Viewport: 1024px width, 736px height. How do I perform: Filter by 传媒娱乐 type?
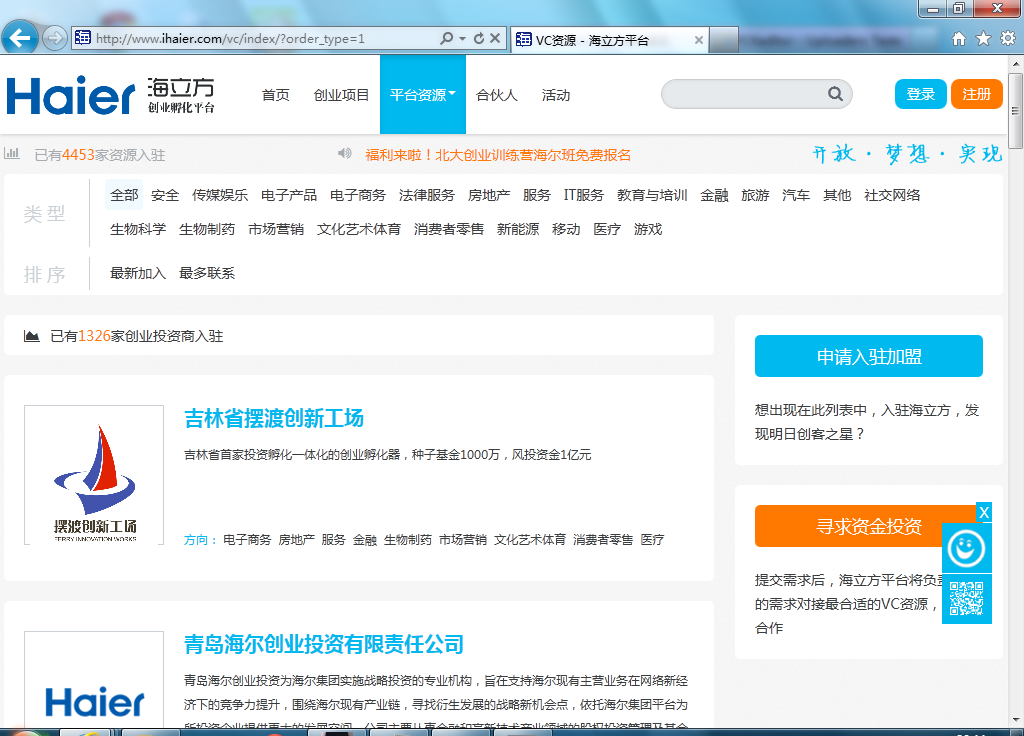coord(220,195)
